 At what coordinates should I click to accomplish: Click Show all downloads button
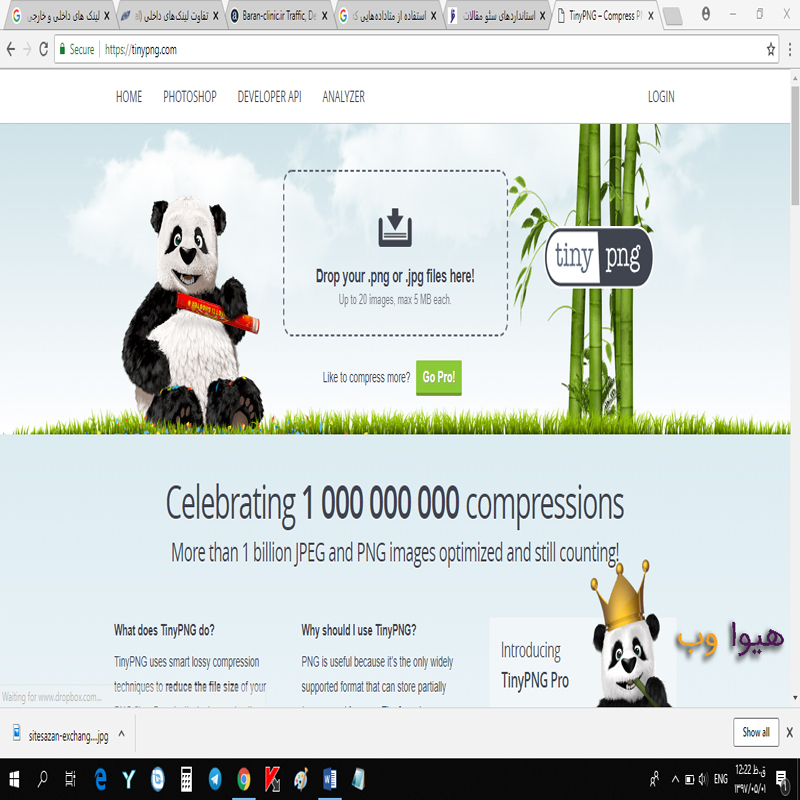pos(756,732)
